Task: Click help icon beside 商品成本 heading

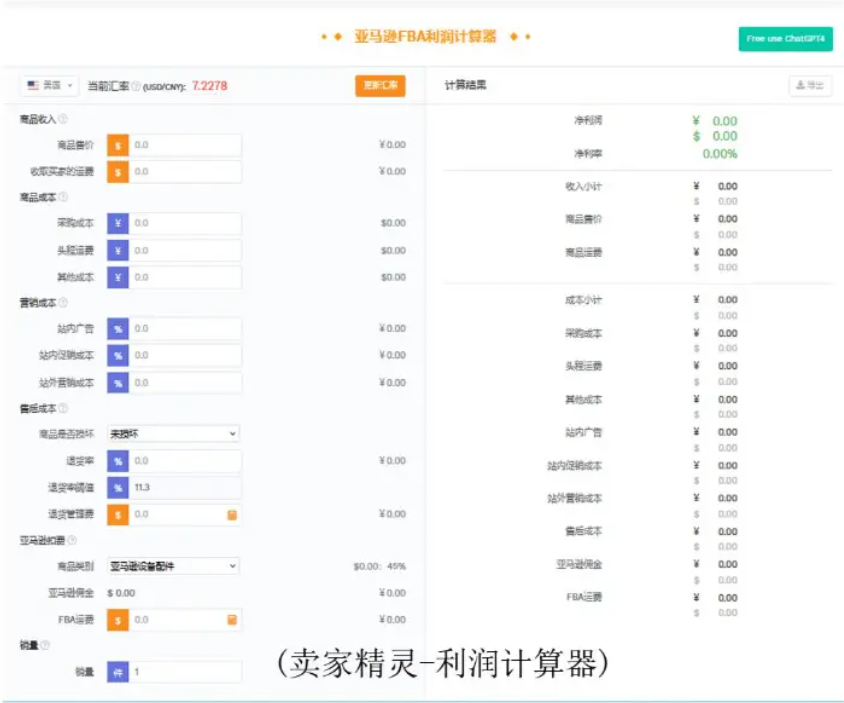Action: pyautogui.click(x=63, y=197)
